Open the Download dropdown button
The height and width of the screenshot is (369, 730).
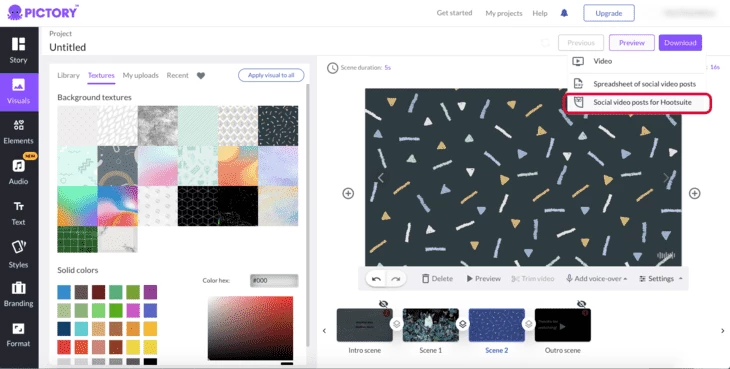coord(680,43)
